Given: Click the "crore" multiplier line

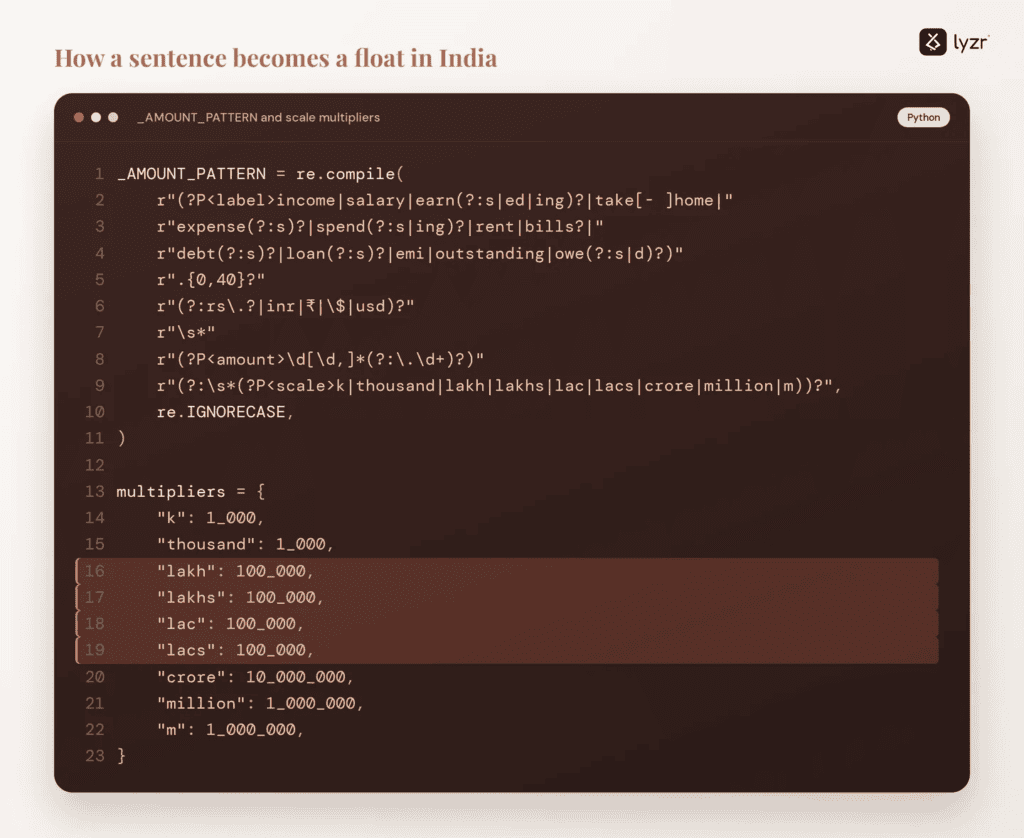Looking at the screenshot, I should [255, 677].
